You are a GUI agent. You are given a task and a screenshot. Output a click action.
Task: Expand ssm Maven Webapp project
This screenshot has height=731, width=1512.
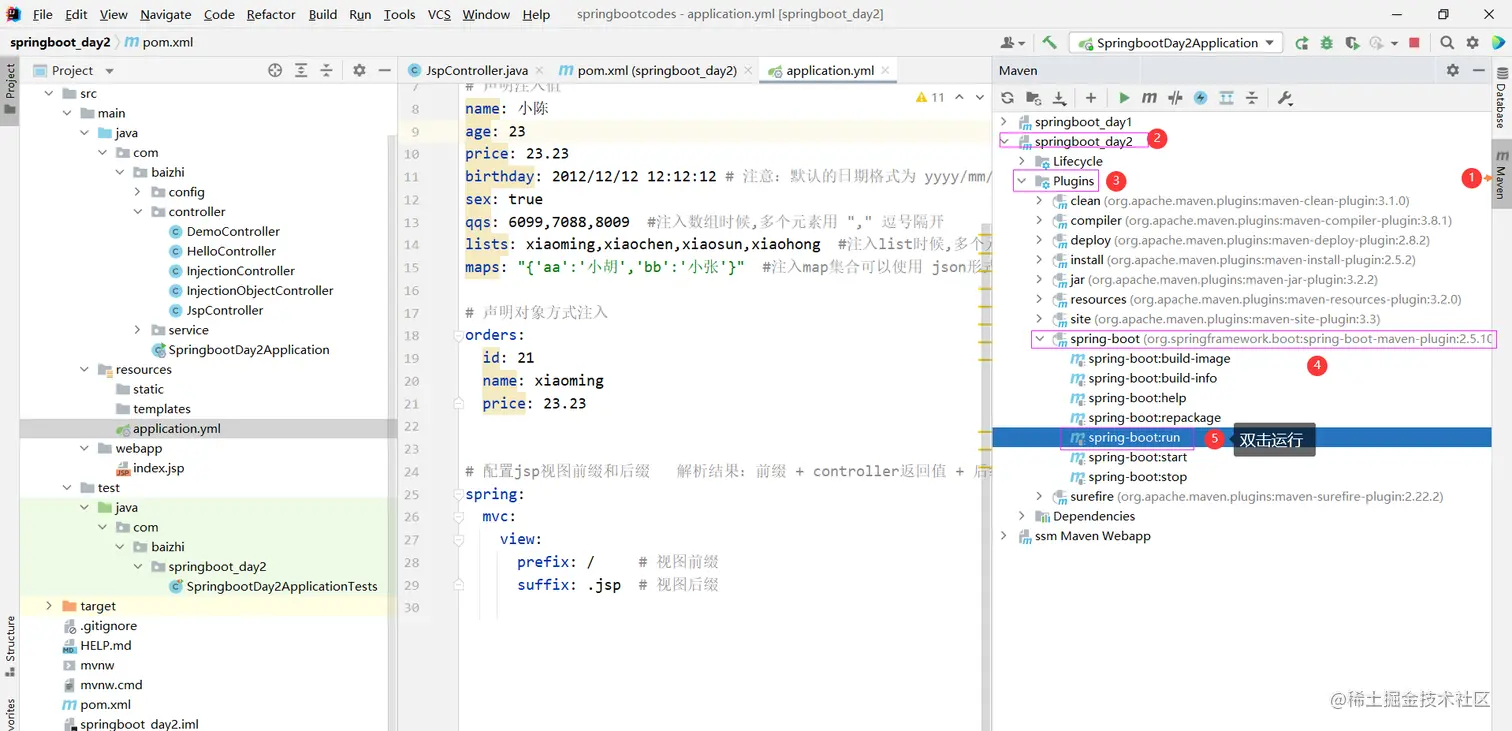tap(1004, 536)
